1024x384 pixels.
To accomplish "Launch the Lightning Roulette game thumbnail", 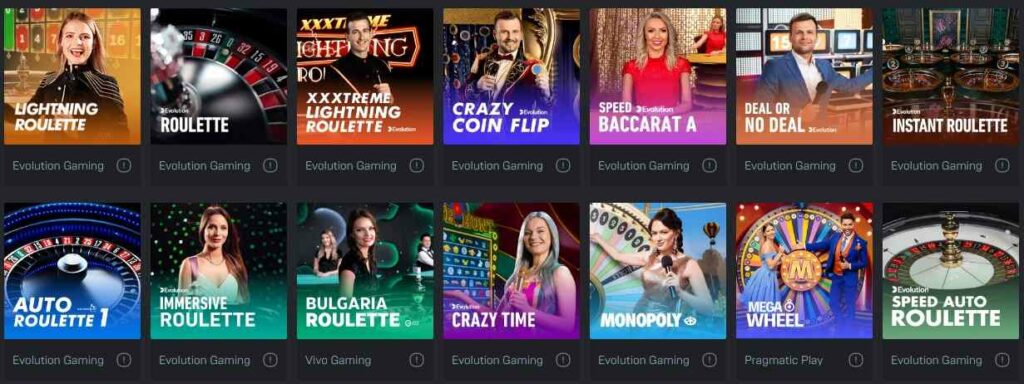I will [x=72, y=76].
